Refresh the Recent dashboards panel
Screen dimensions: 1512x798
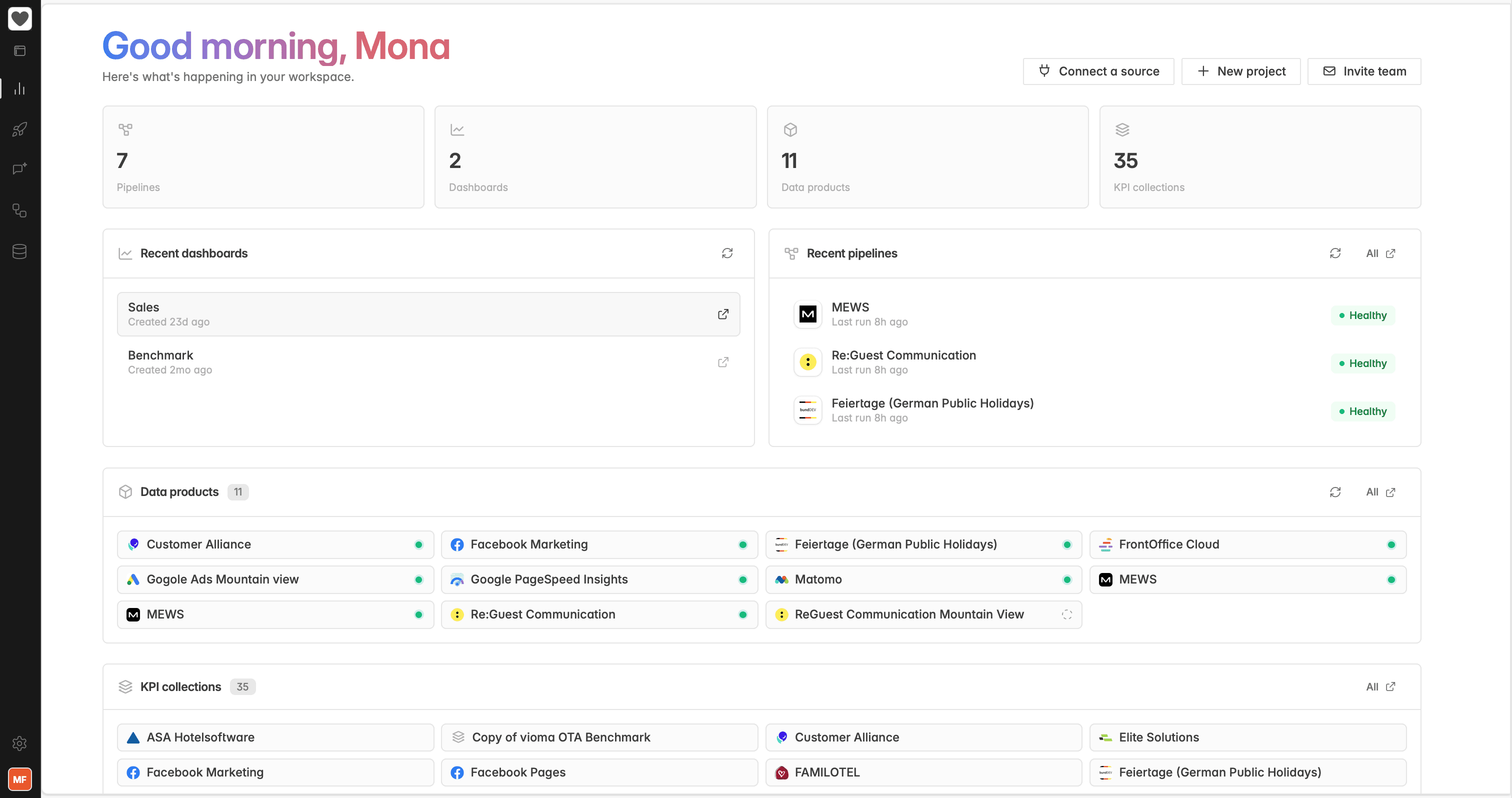(727, 253)
